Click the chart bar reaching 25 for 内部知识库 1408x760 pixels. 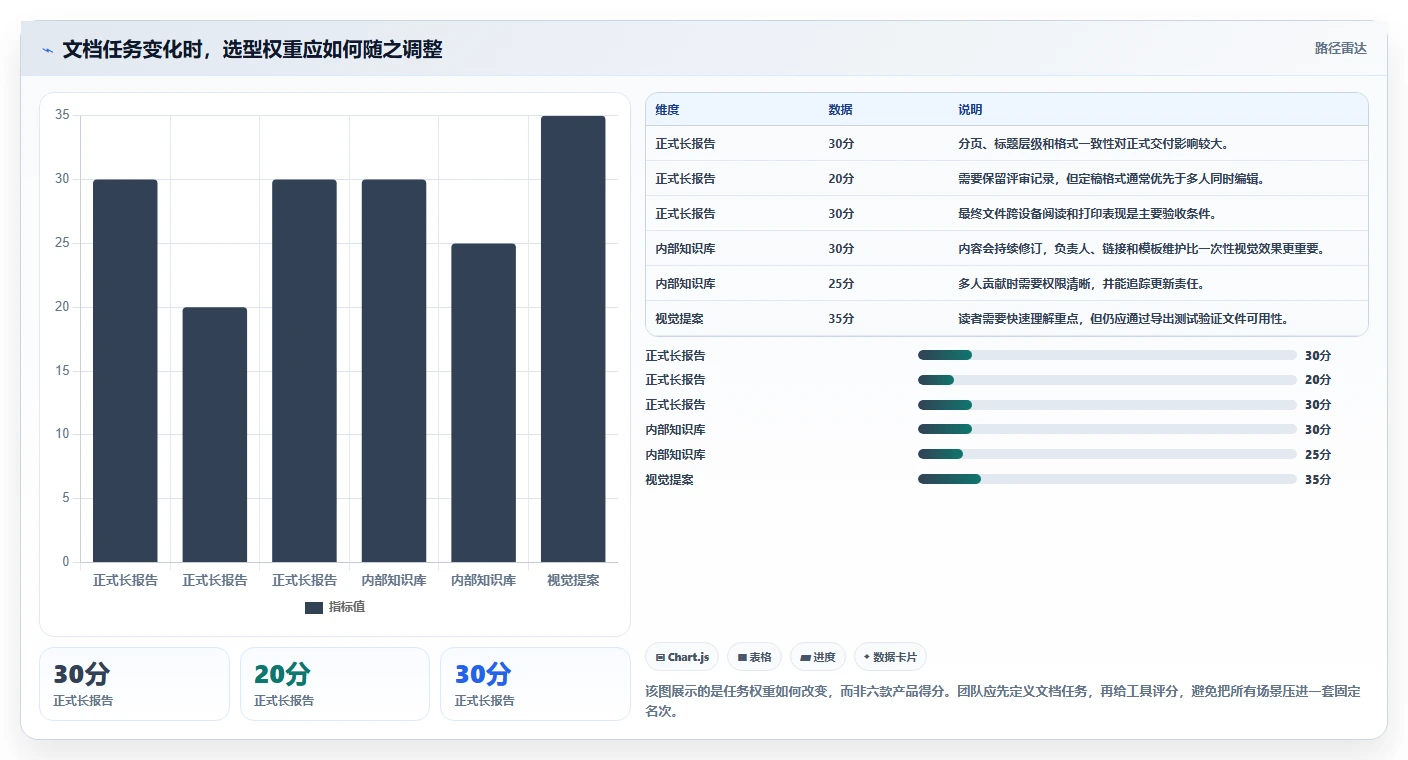coord(483,403)
